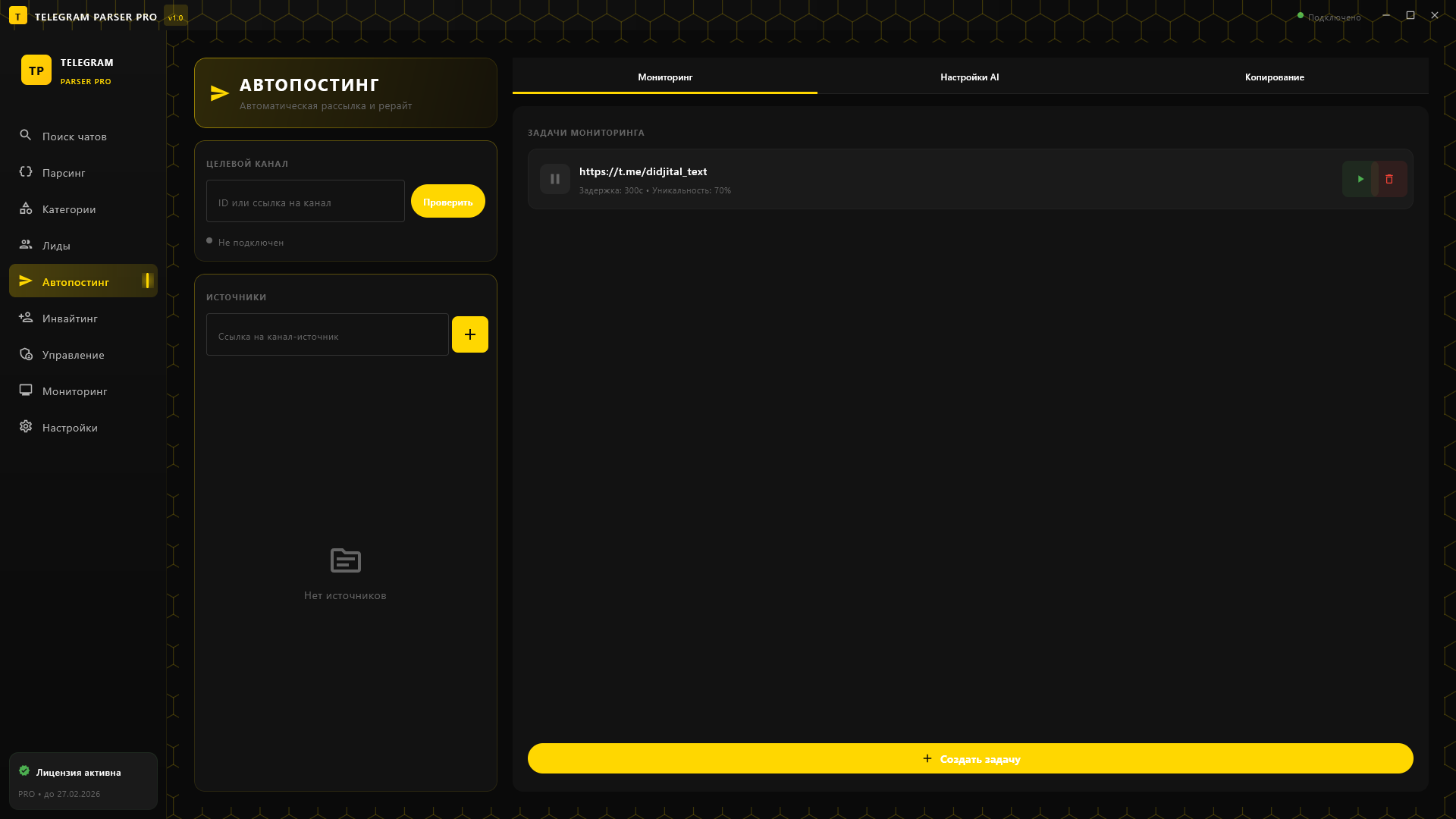Screen dimensions: 1456x819
Task: Open Настройки gear in sidebar
Action: pyautogui.click(x=70, y=428)
